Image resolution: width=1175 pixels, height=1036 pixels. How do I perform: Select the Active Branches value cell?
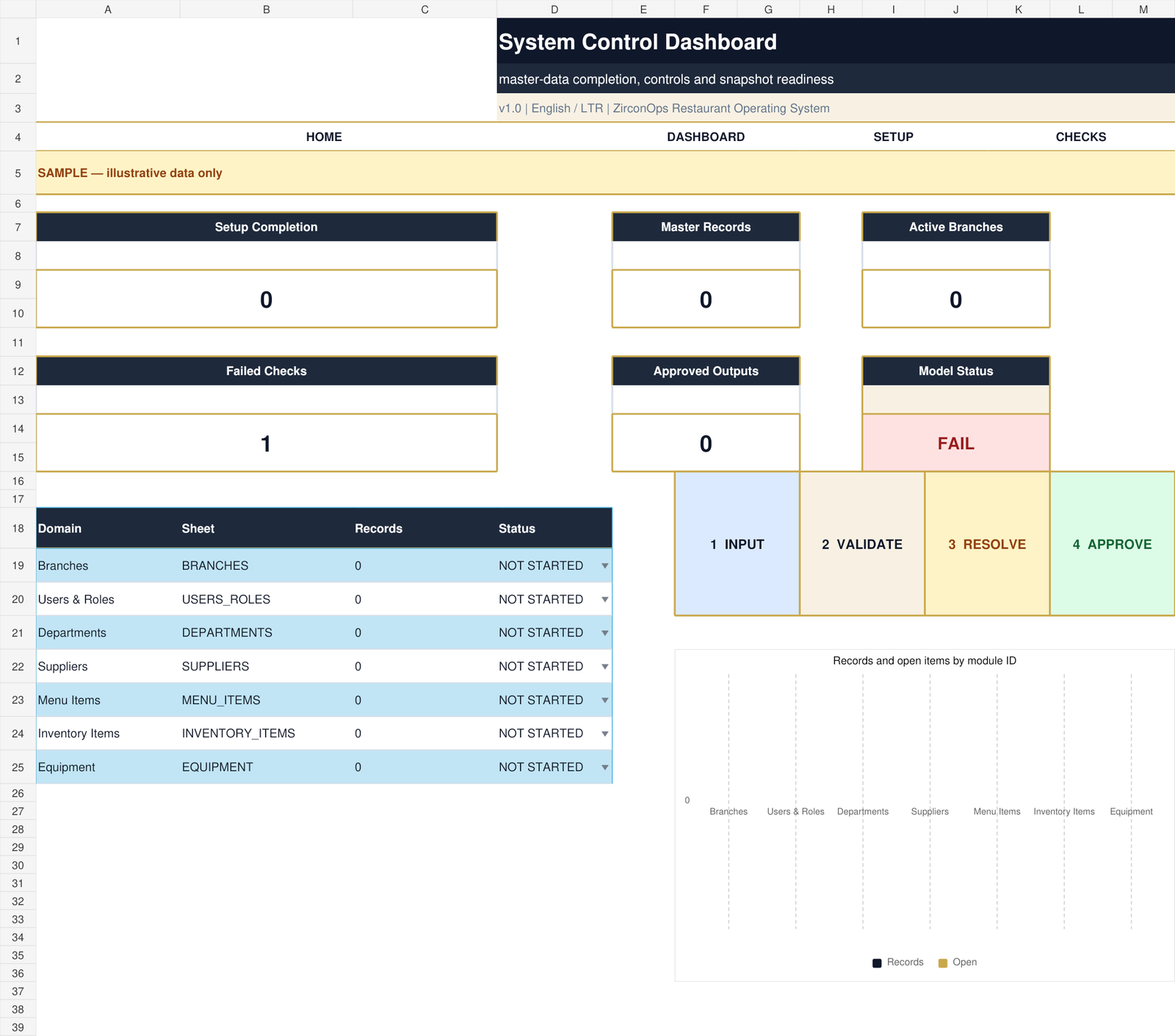click(x=955, y=299)
